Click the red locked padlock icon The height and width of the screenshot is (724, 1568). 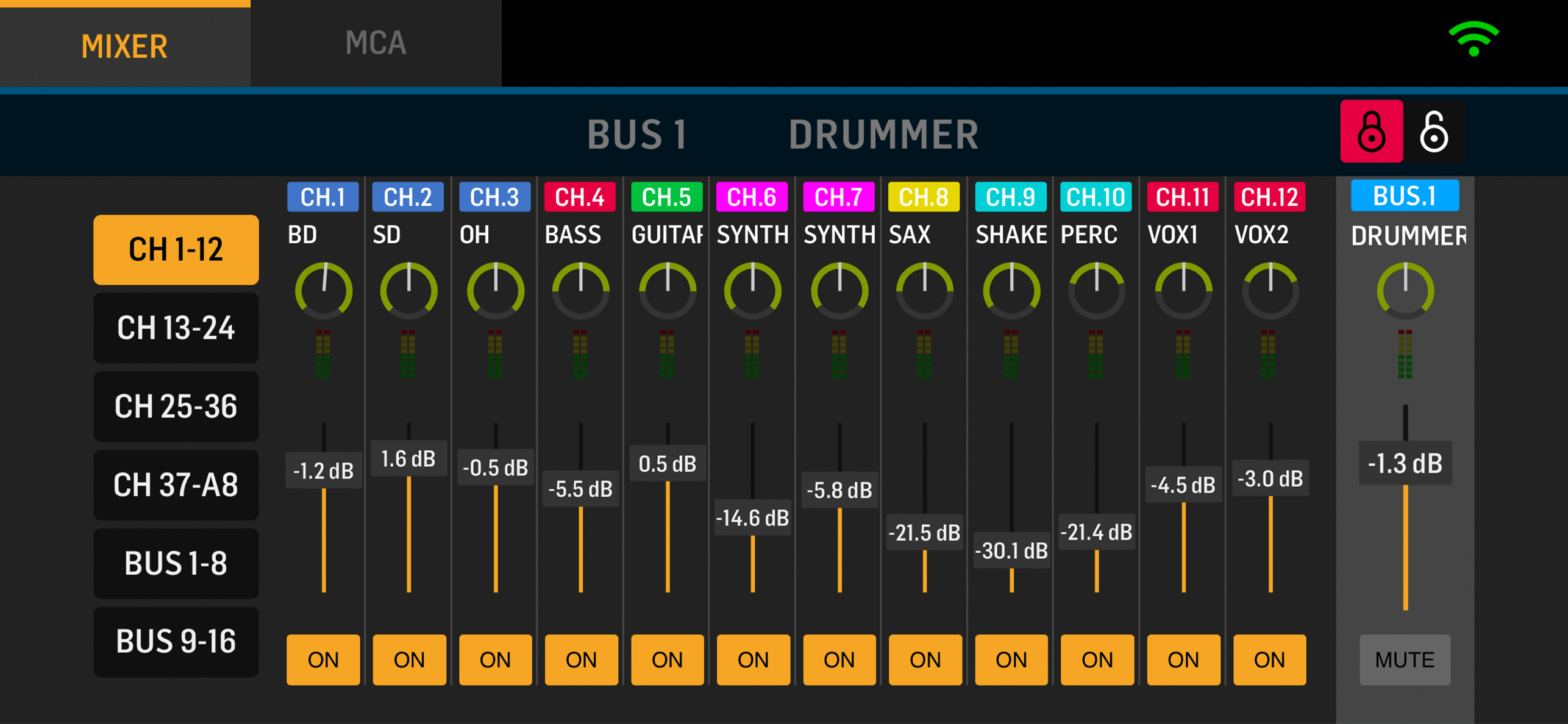[x=1371, y=132]
